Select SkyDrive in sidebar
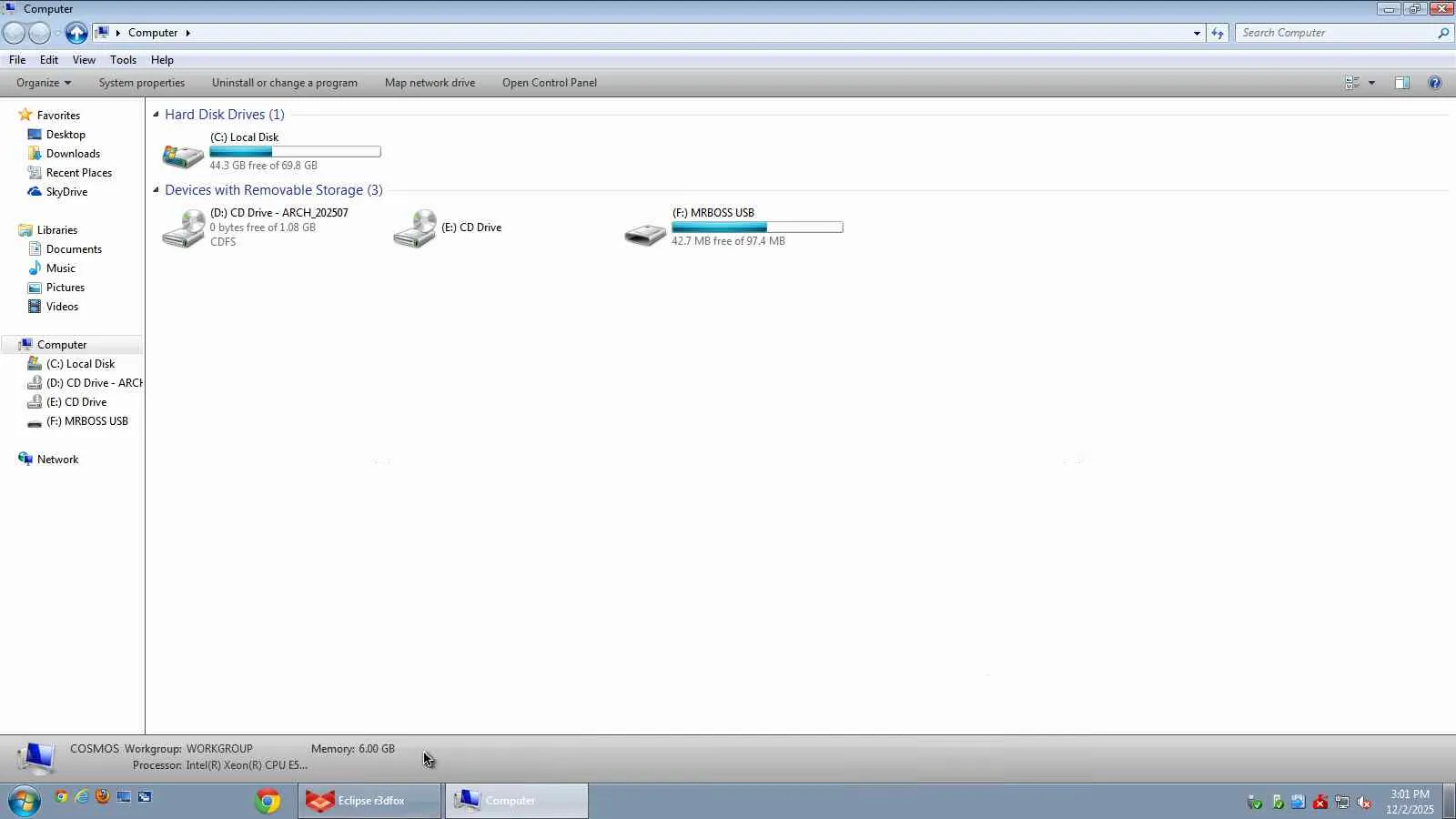The image size is (1456, 819). [66, 192]
